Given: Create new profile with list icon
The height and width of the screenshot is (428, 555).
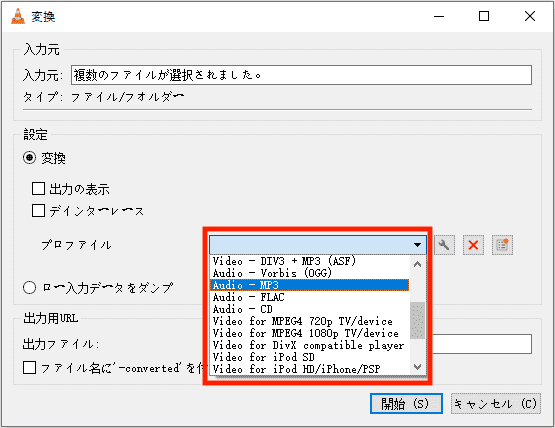Looking at the screenshot, I should pyautogui.click(x=502, y=245).
